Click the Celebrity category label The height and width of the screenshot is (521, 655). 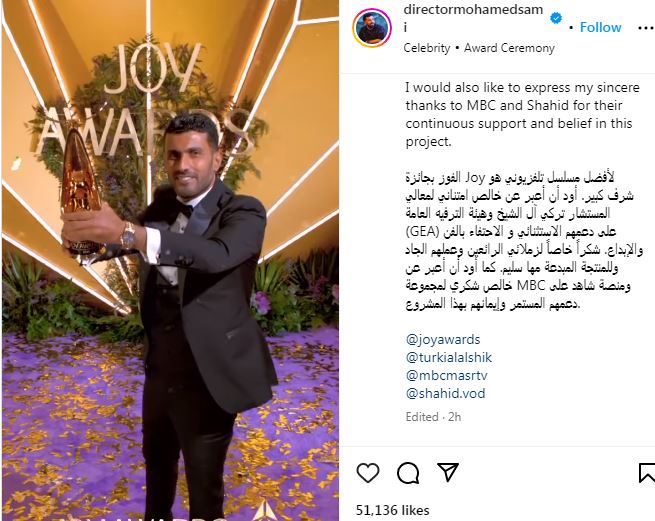click(427, 48)
